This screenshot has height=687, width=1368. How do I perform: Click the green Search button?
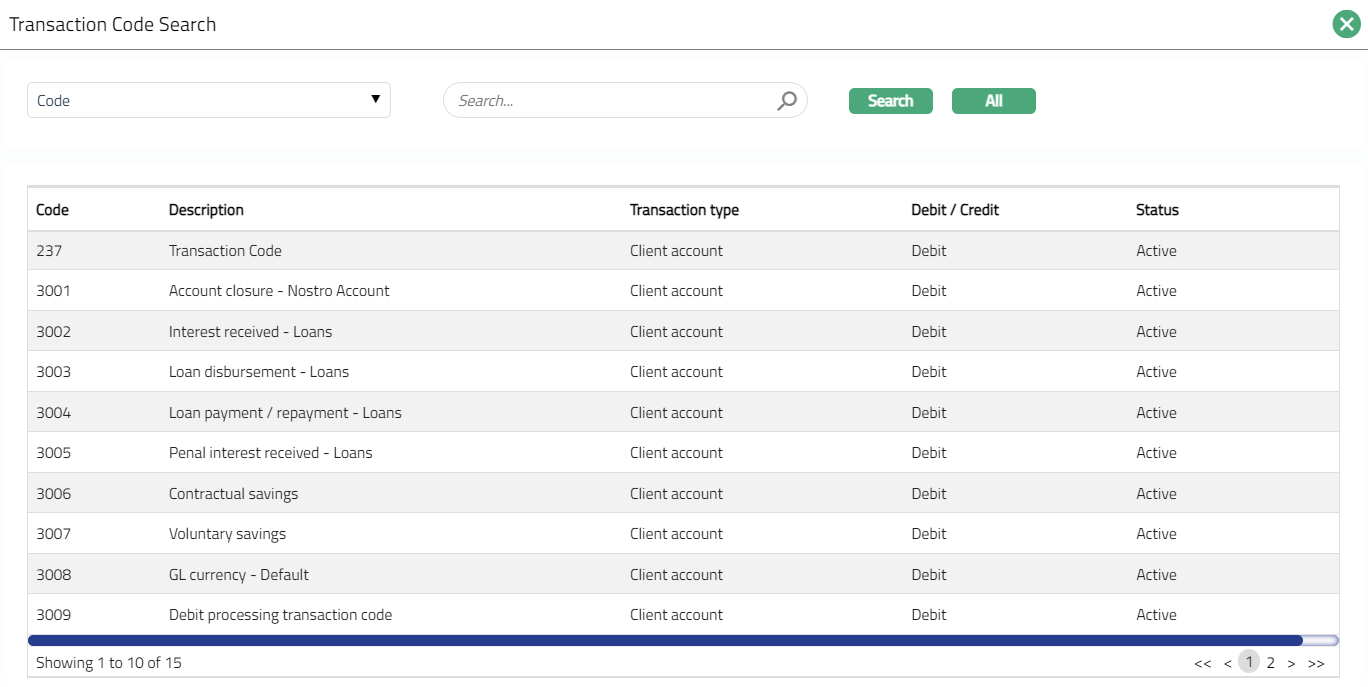(890, 101)
